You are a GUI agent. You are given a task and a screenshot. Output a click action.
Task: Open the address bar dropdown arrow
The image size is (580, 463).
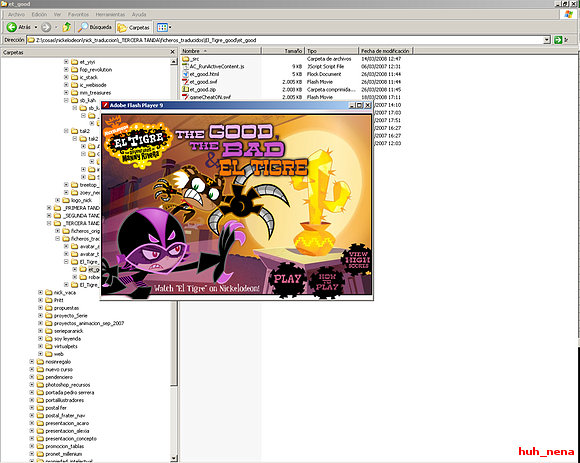tap(547, 40)
